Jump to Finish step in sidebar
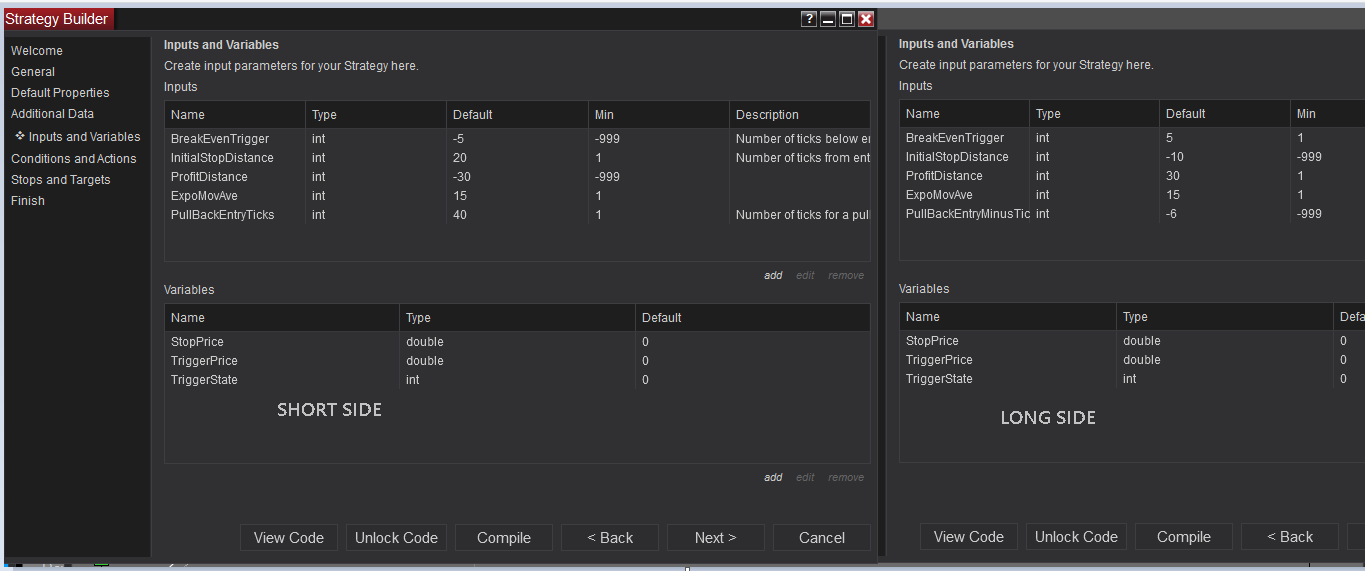This screenshot has height=571, width=1365. (28, 201)
